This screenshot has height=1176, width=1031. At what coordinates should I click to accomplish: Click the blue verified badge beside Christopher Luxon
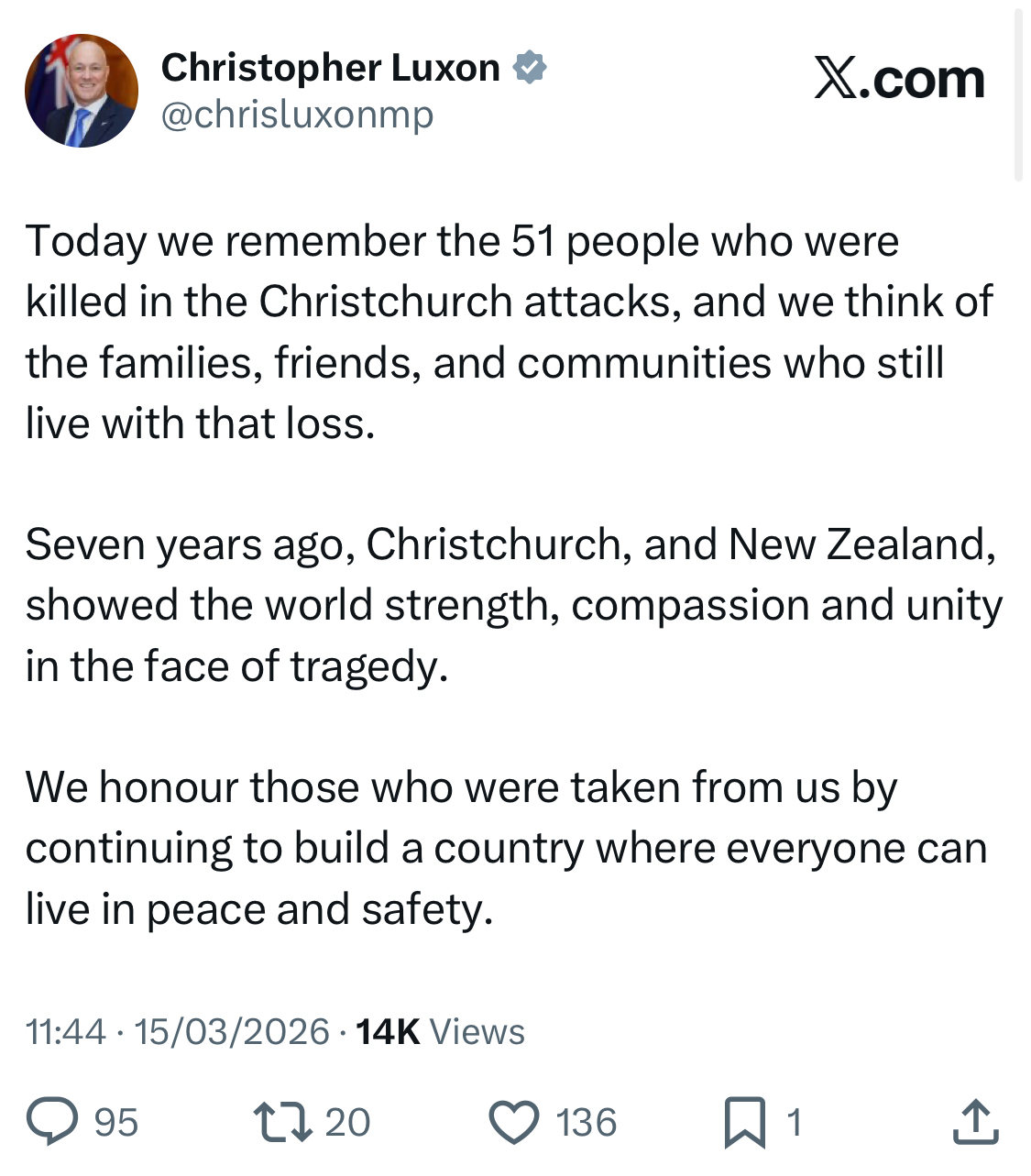[x=530, y=68]
